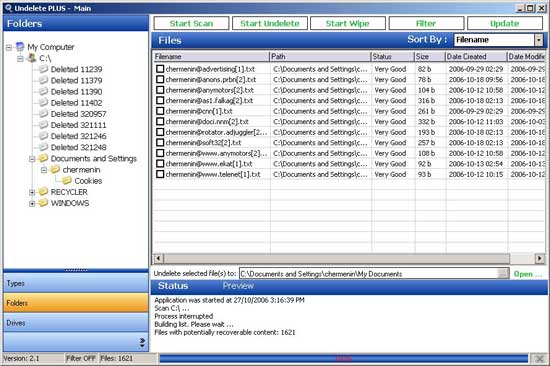Click the Open ... link
The image size is (550, 366).
tap(528, 274)
